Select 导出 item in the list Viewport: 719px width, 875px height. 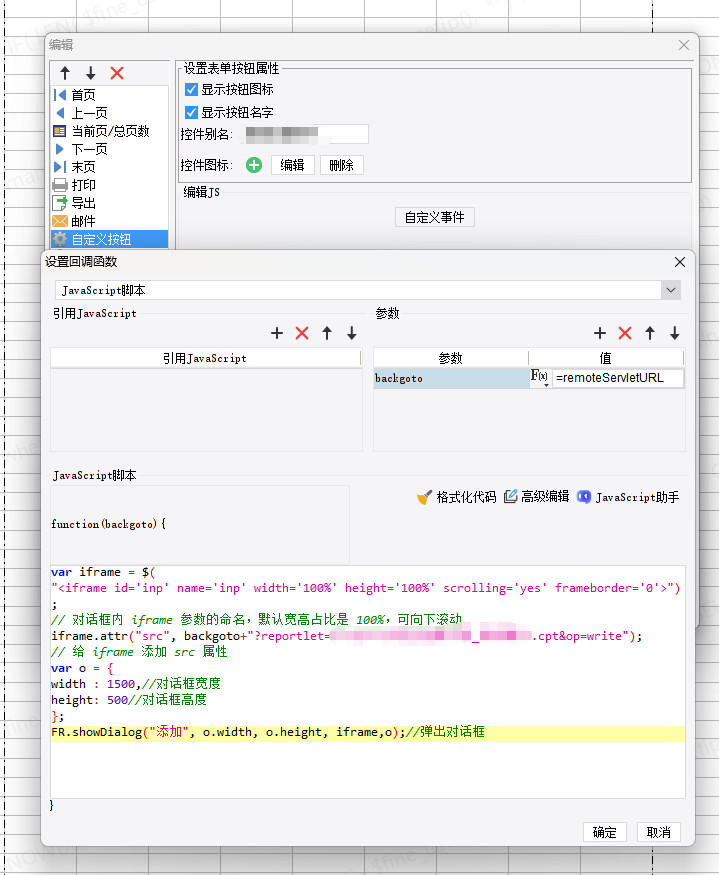tap(83, 203)
